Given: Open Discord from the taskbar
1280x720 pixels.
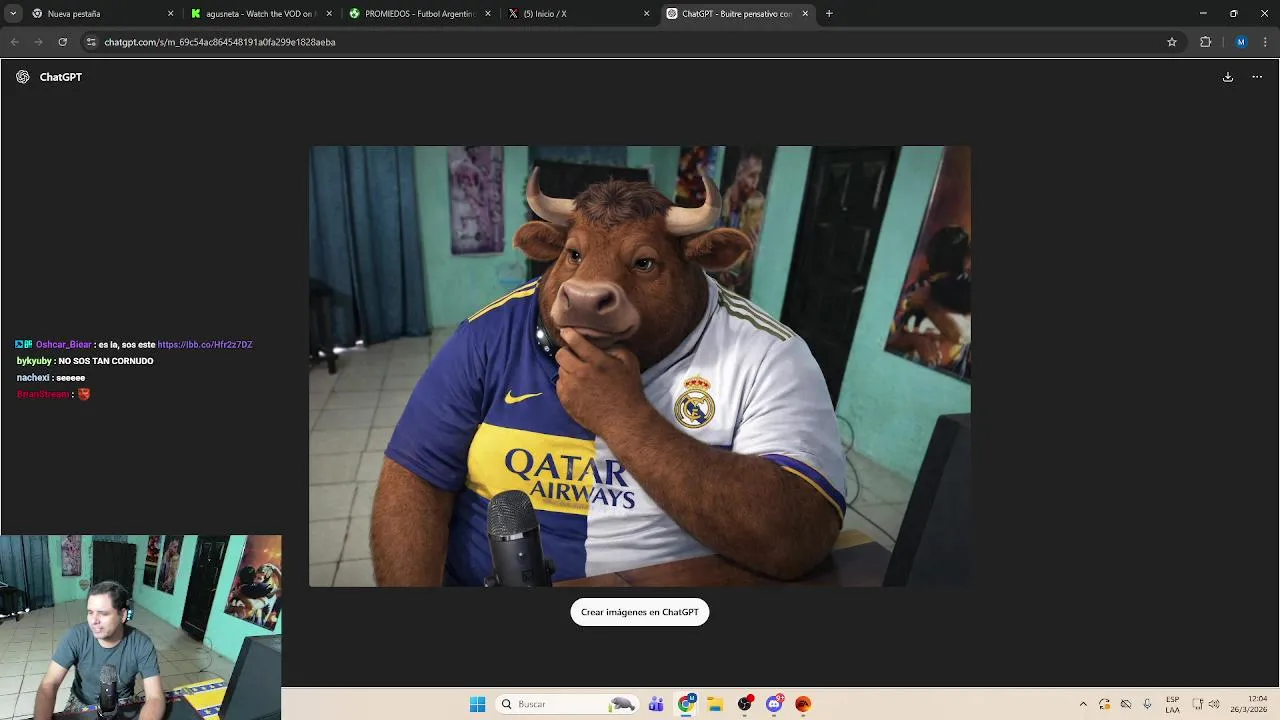Looking at the screenshot, I should pyautogui.click(x=774, y=704).
